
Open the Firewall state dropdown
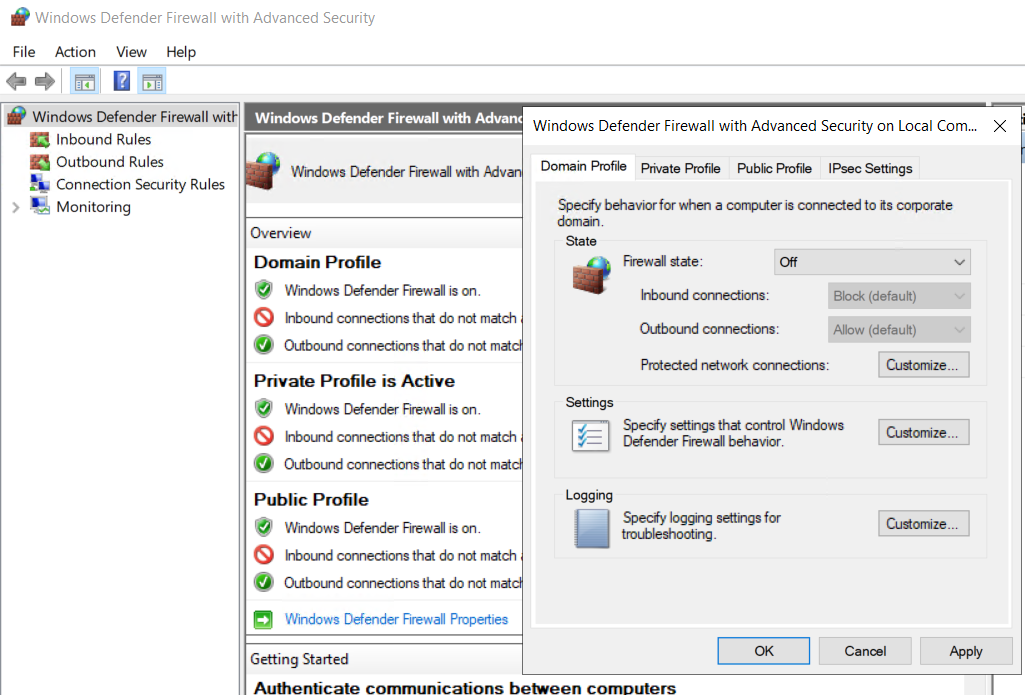point(872,262)
